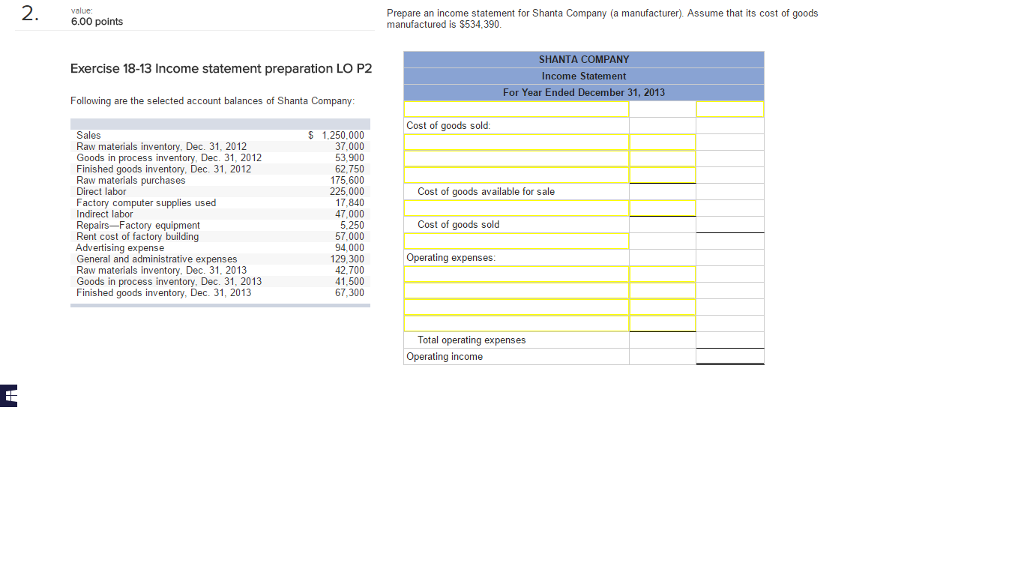Click first amount field under 'Operating expenses:'
1024x587 pixels.
point(662,274)
